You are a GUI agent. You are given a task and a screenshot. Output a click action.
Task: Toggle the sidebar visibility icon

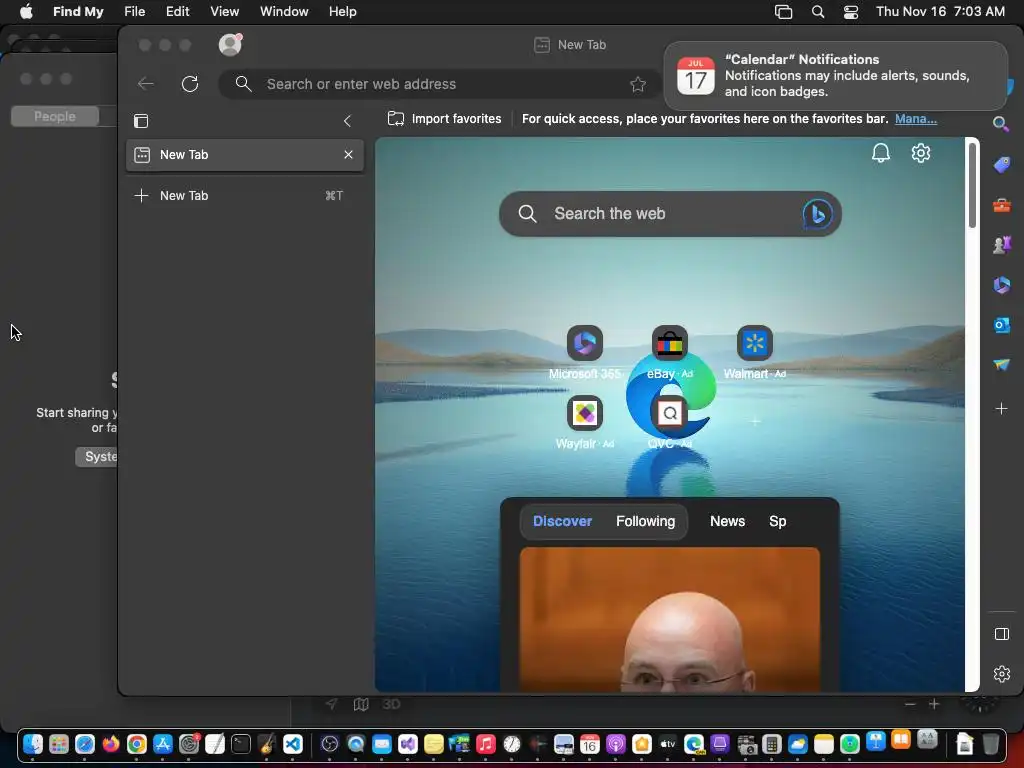click(x=1001, y=634)
